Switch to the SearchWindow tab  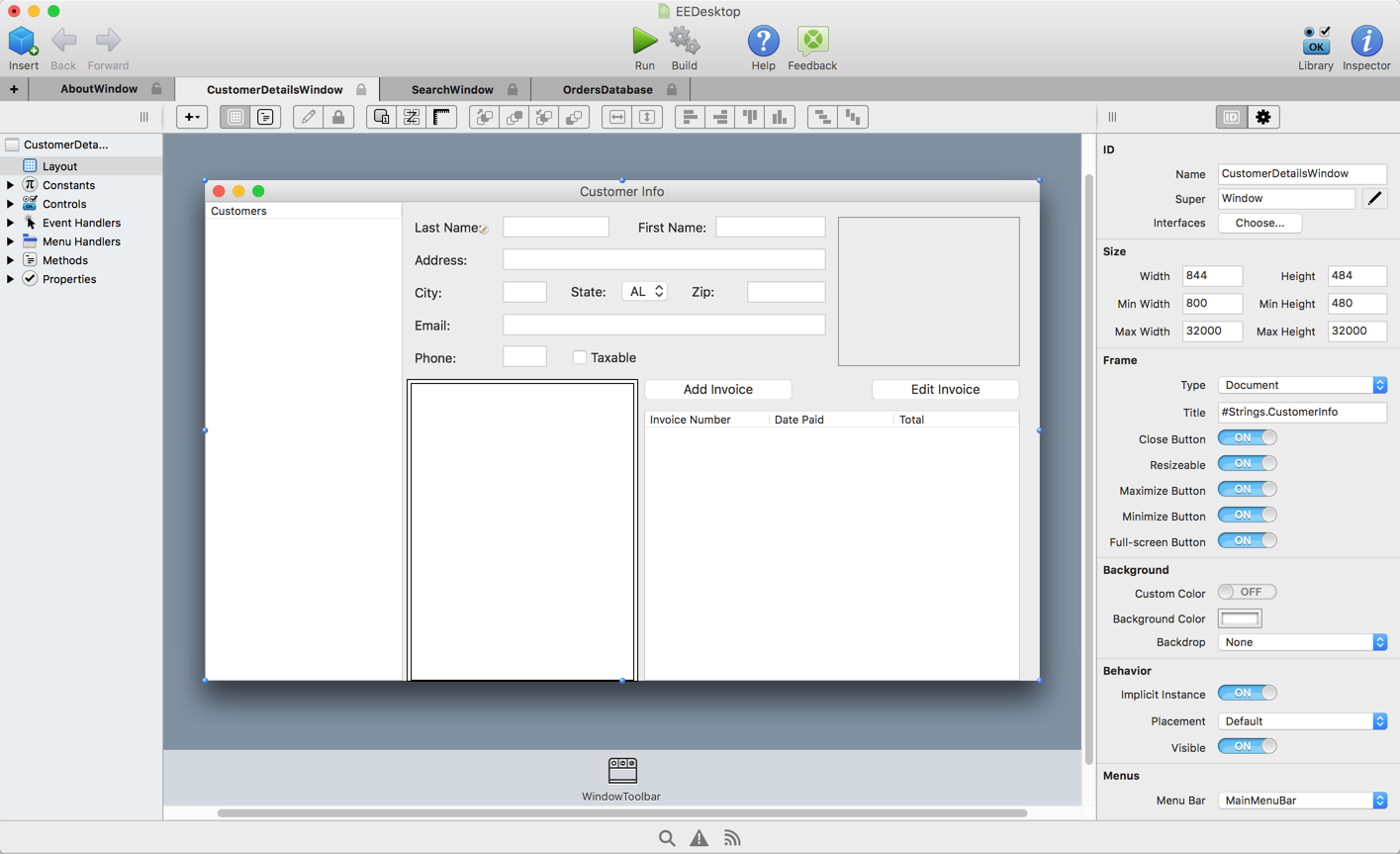coord(452,89)
